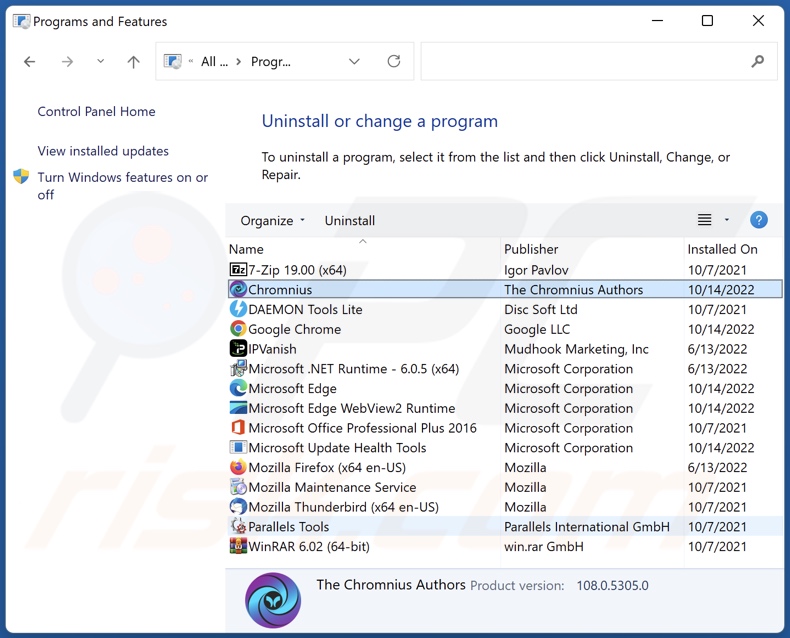Expand the address bar history dropdown
This screenshot has width=790, height=638.
pos(354,61)
